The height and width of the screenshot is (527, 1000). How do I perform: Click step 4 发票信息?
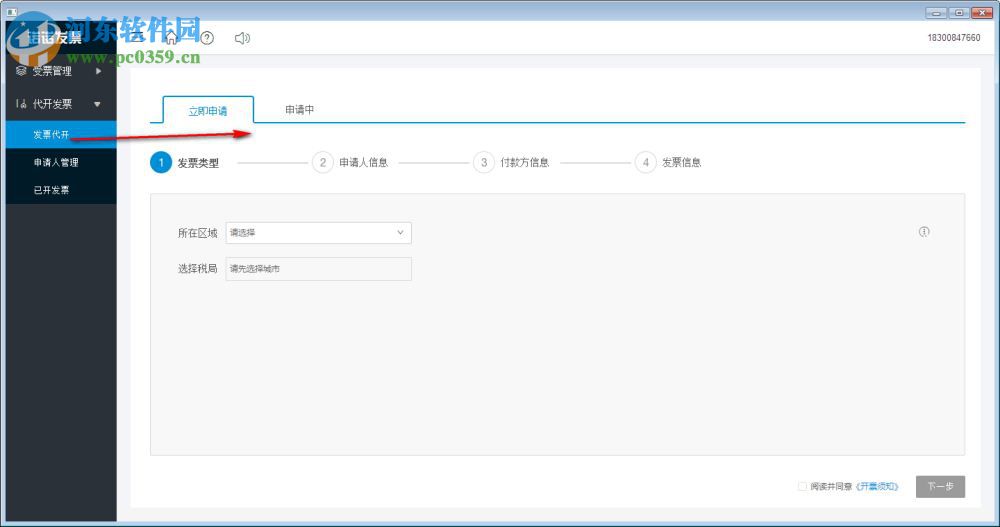click(668, 163)
